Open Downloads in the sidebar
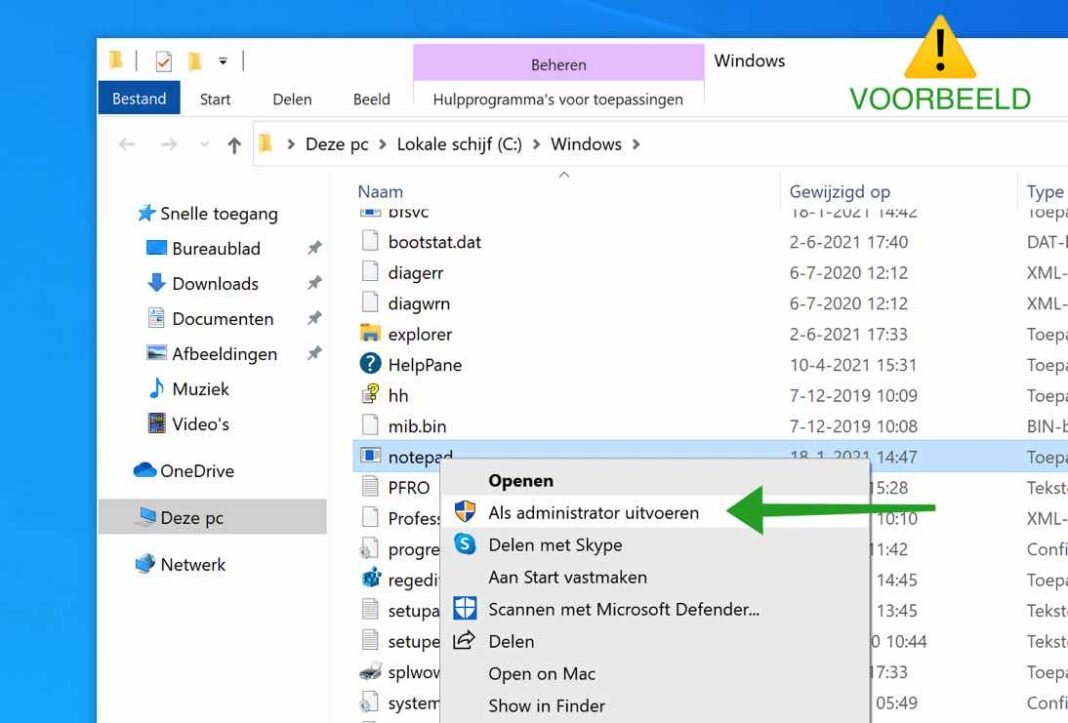 click(215, 283)
